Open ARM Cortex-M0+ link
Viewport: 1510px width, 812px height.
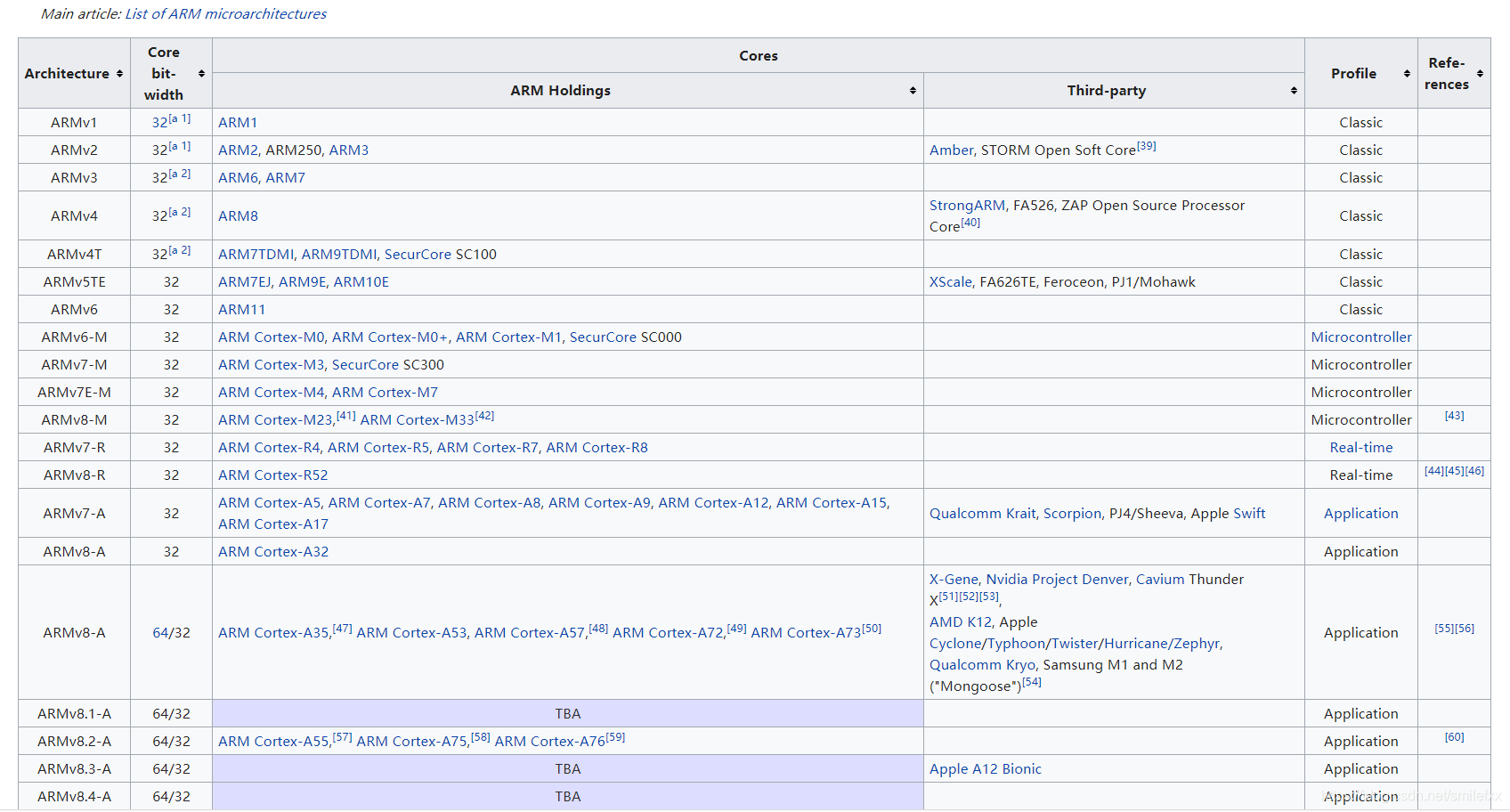coord(390,337)
